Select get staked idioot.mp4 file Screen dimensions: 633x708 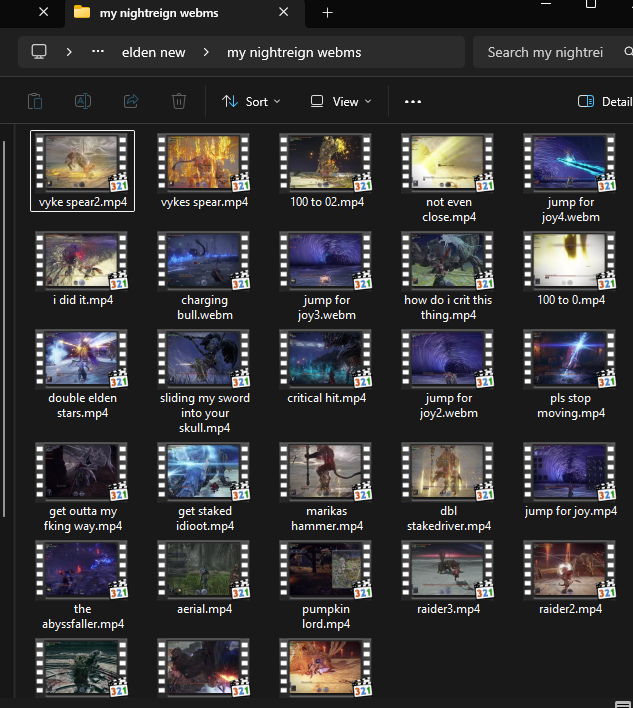[x=204, y=487]
